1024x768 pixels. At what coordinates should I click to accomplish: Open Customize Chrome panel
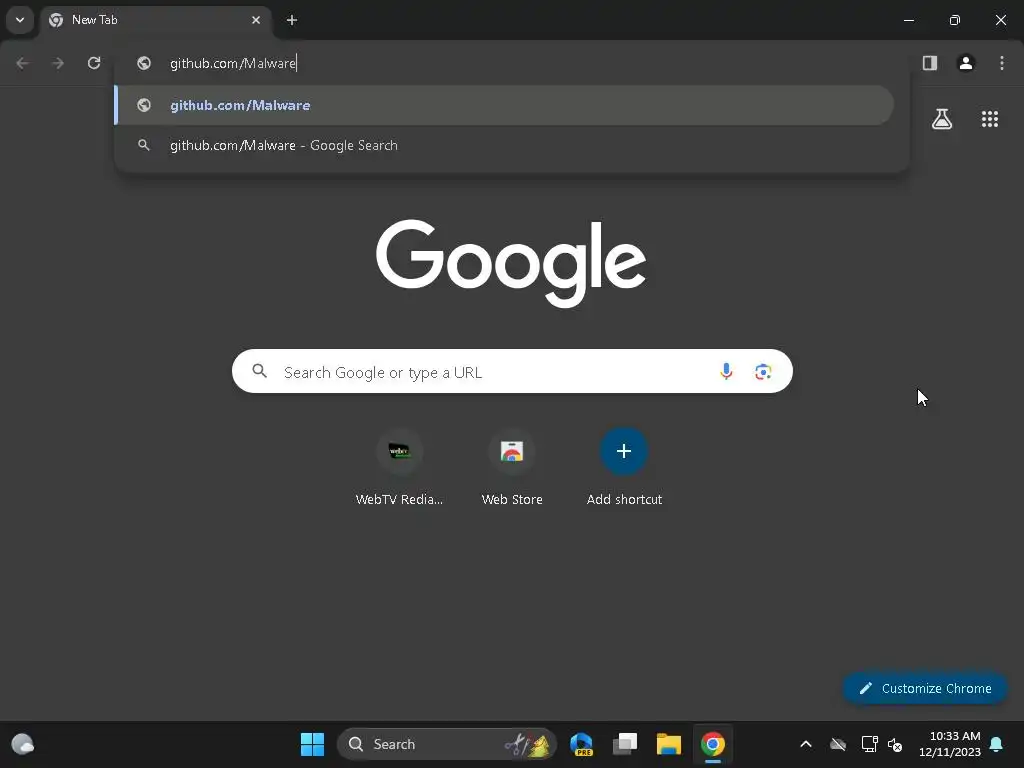[x=925, y=688]
